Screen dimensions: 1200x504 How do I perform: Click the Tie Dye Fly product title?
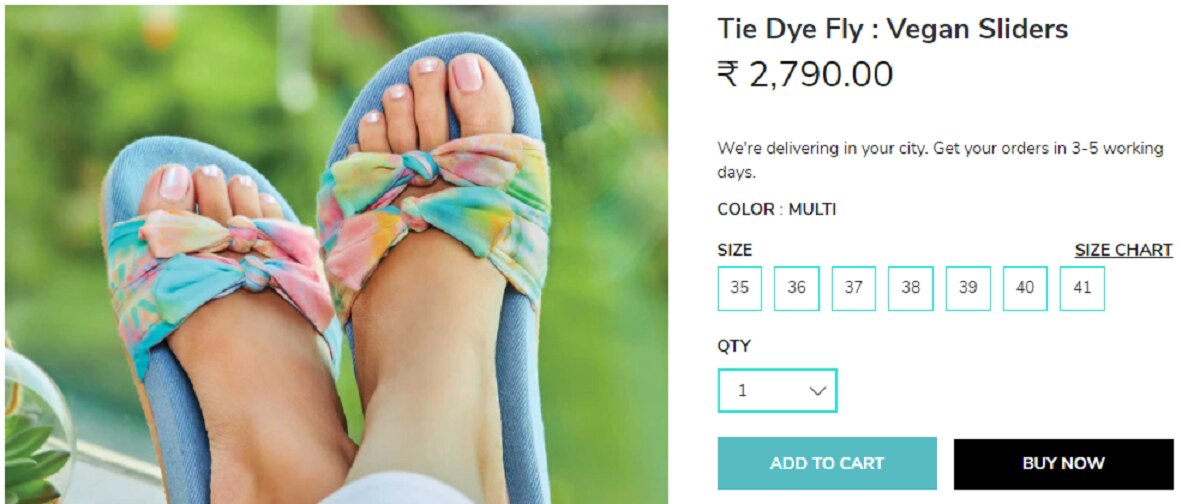click(892, 29)
